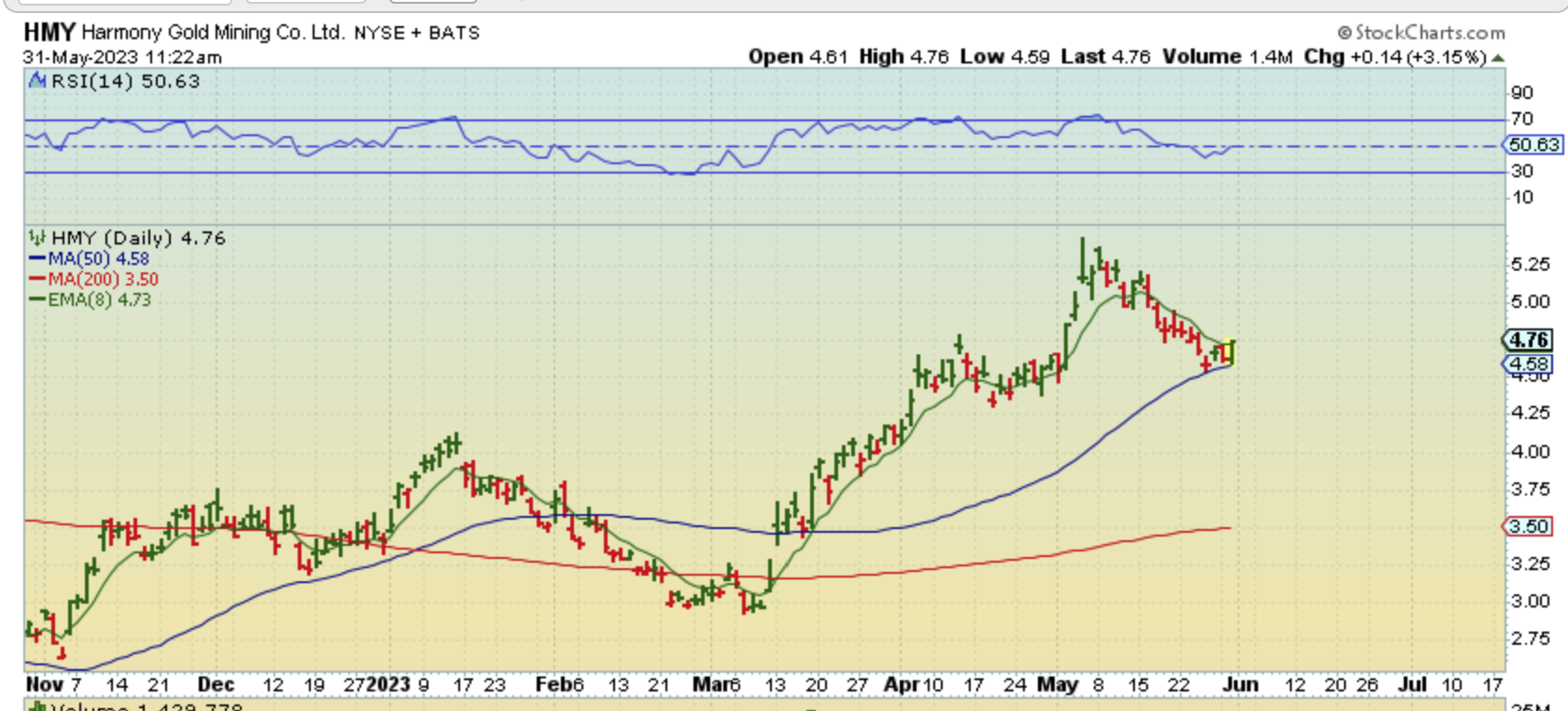Click the Mar label on the date axis
The image size is (1568, 711).
point(710,685)
